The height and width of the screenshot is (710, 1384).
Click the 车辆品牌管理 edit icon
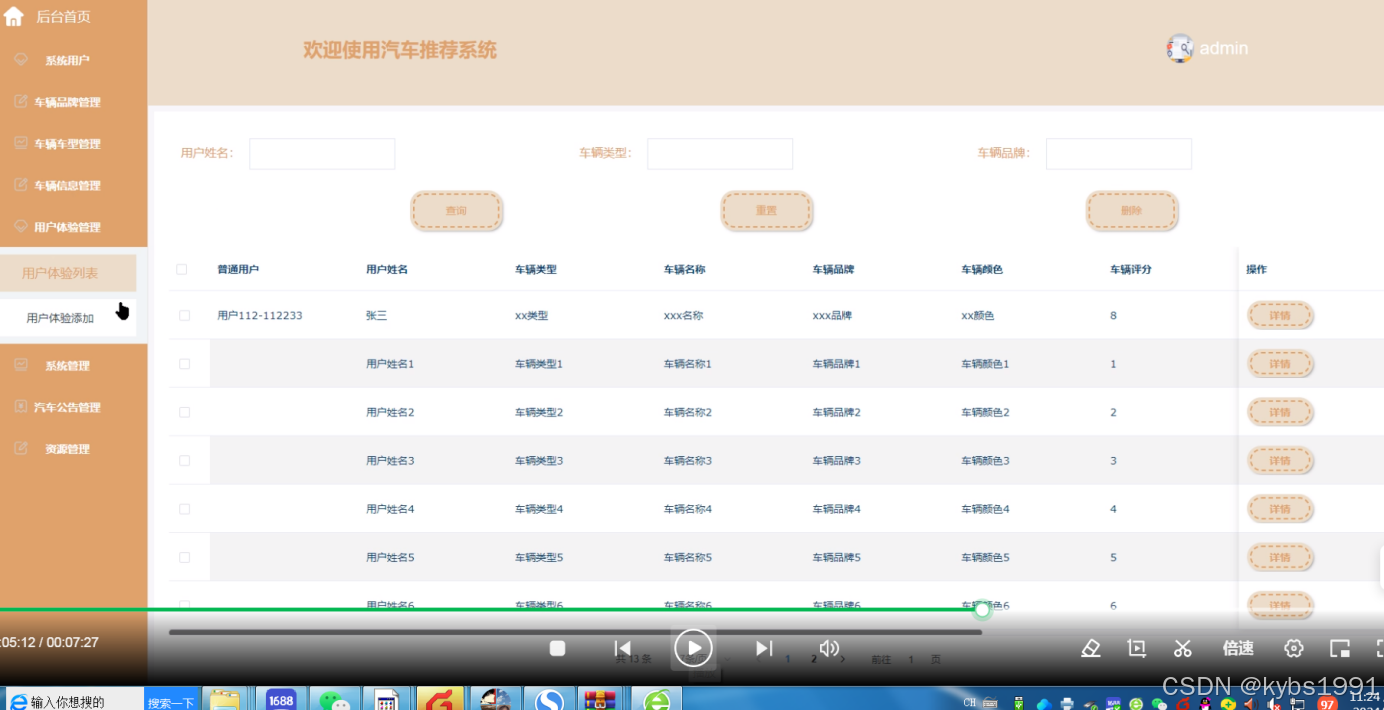coord(21,102)
